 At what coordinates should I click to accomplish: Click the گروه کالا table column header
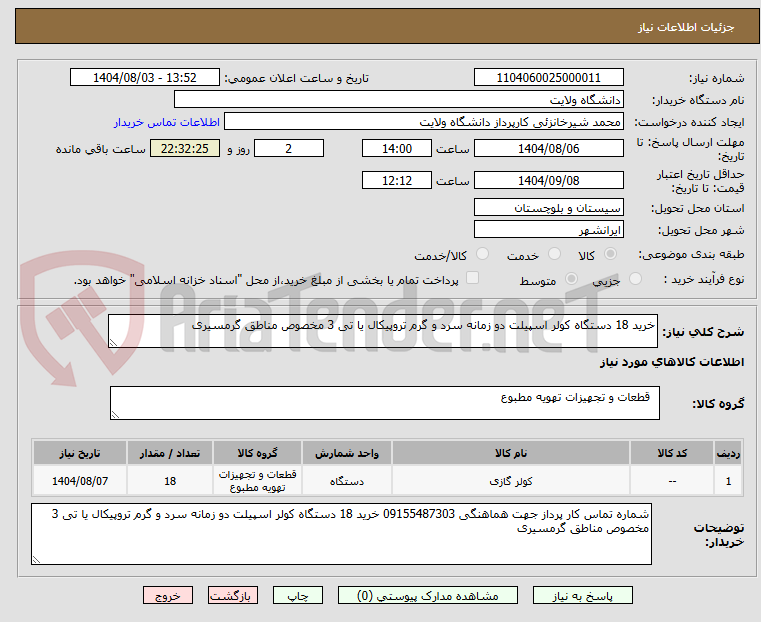pos(257,453)
